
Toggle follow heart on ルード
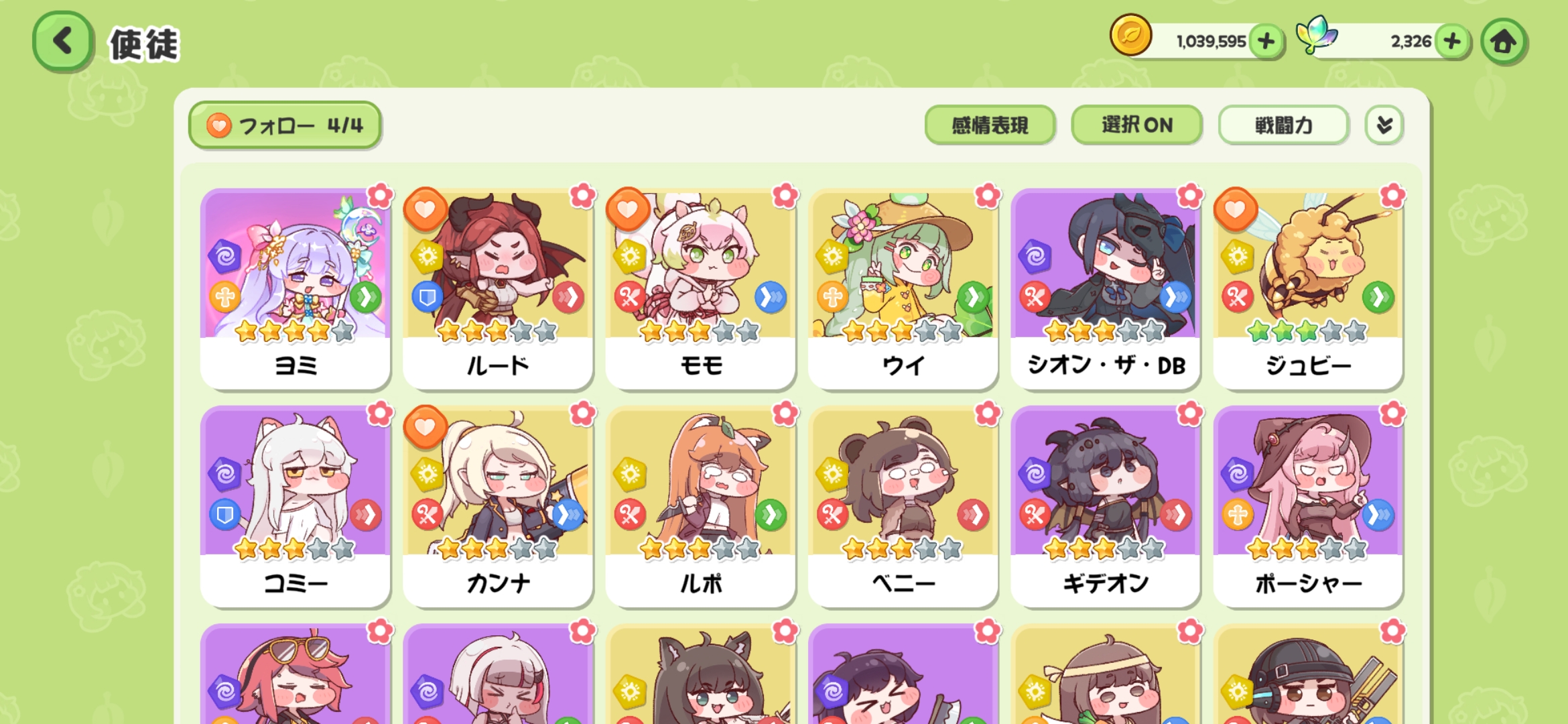coord(426,209)
